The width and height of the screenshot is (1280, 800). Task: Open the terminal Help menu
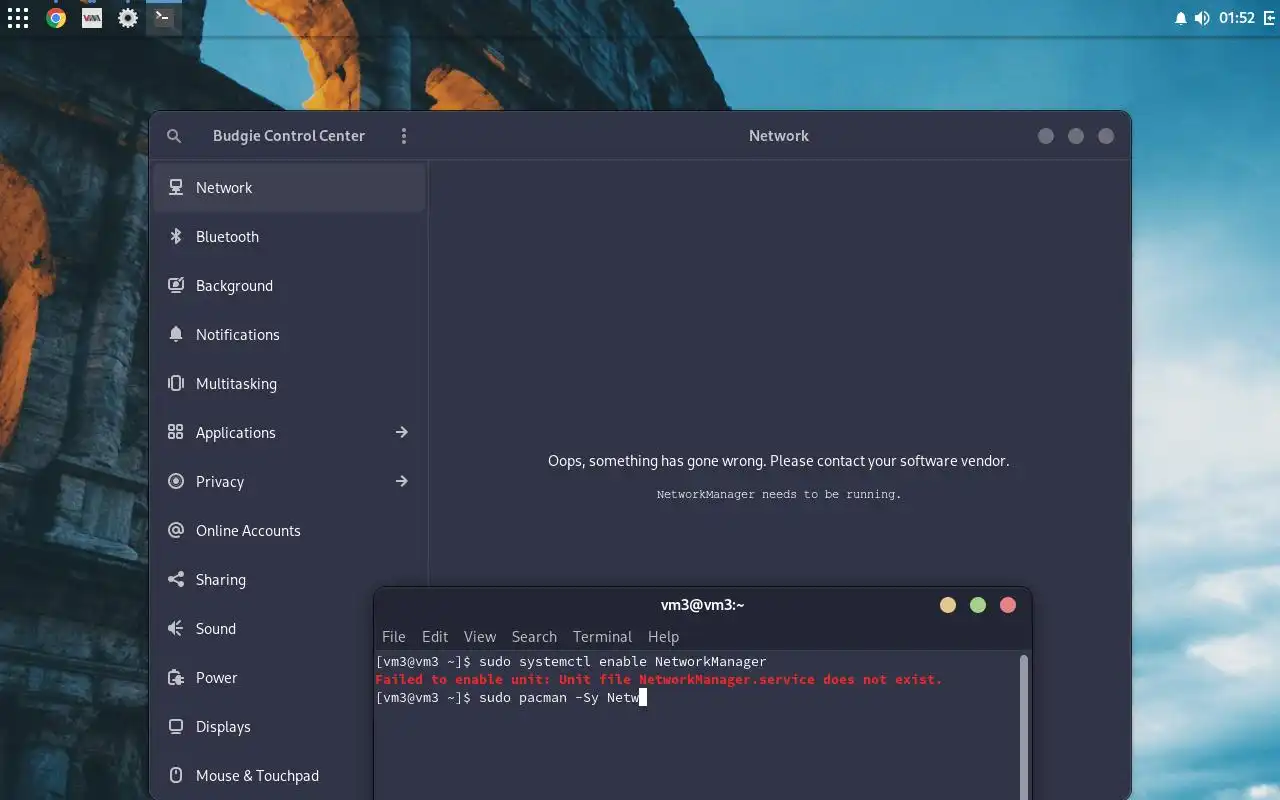(663, 637)
